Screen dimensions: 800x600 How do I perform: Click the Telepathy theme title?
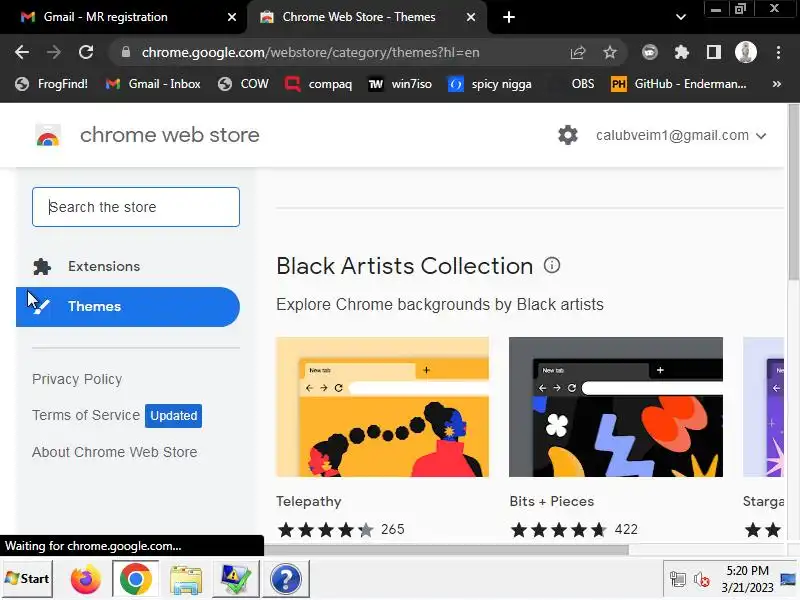[309, 502]
